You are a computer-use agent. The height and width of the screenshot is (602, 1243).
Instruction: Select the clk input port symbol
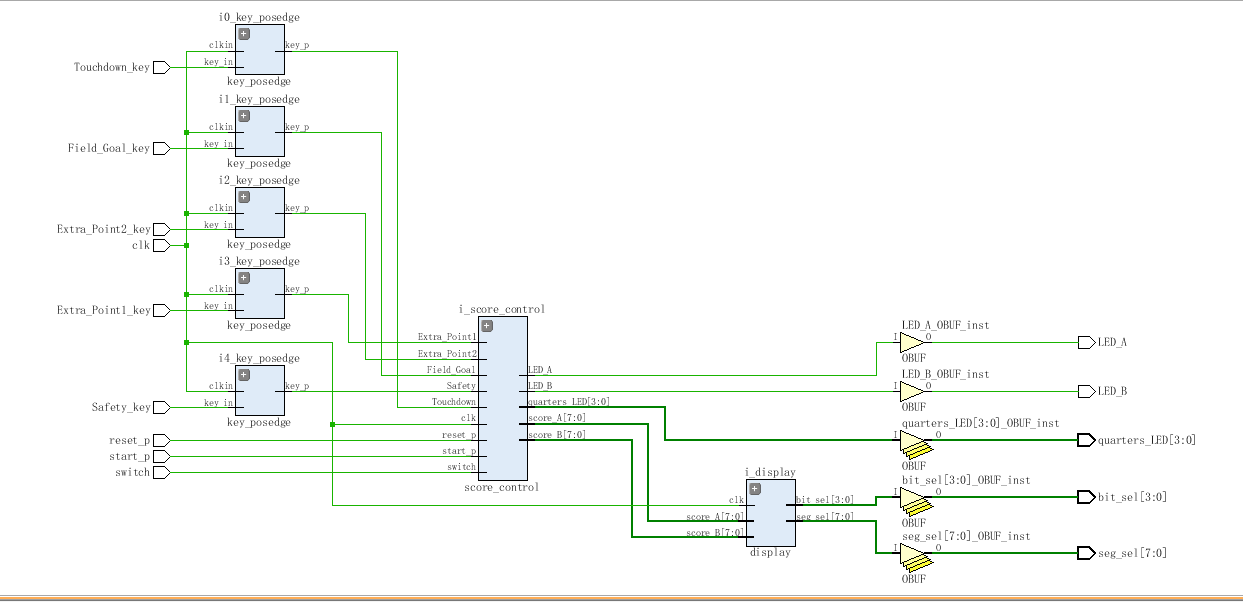click(161, 245)
